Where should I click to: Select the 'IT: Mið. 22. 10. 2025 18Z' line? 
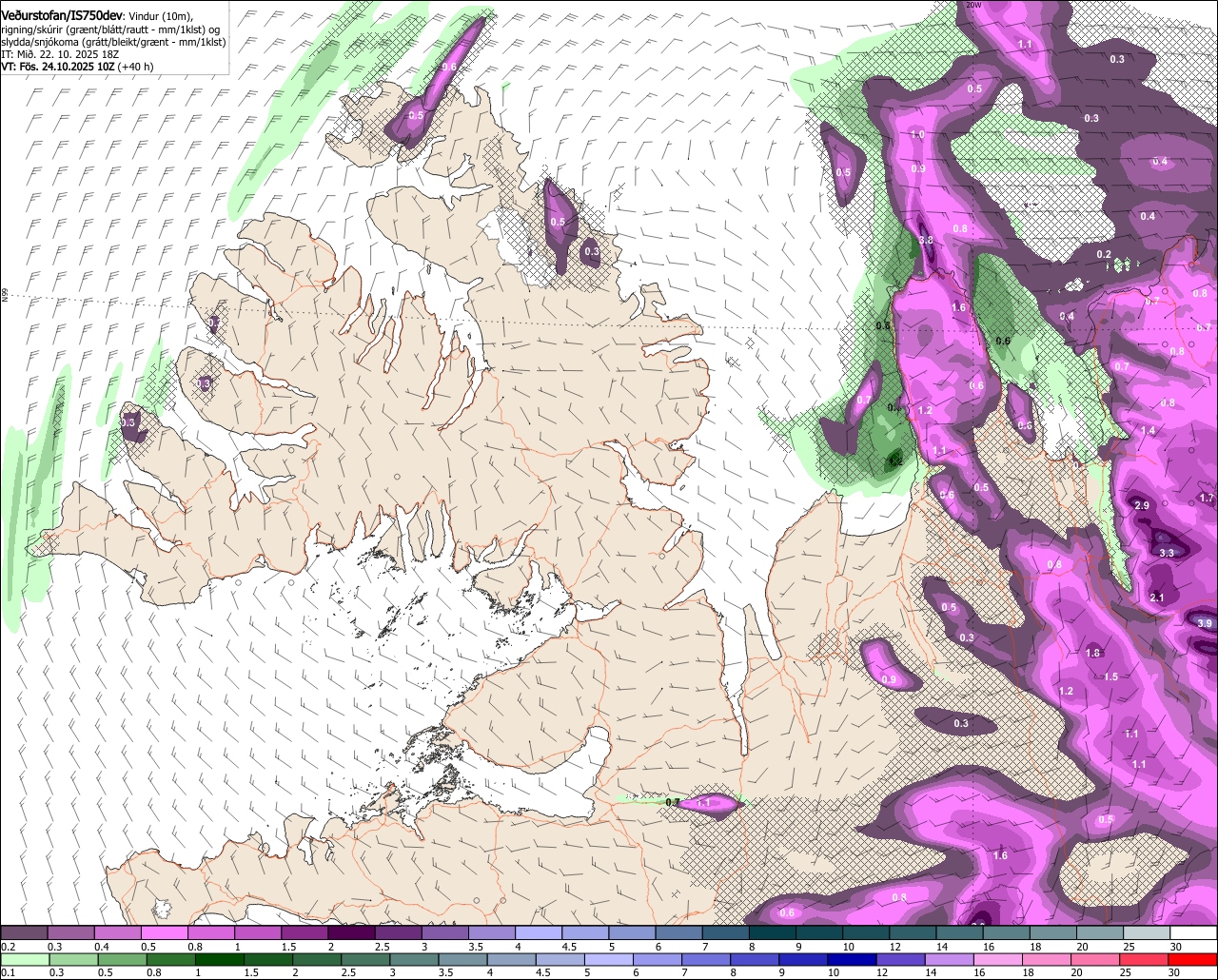pyautogui.click(x=60, y=54)
